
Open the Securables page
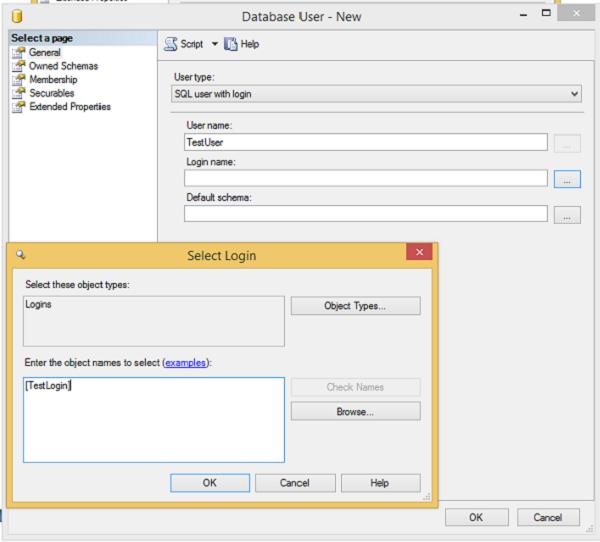52,93
